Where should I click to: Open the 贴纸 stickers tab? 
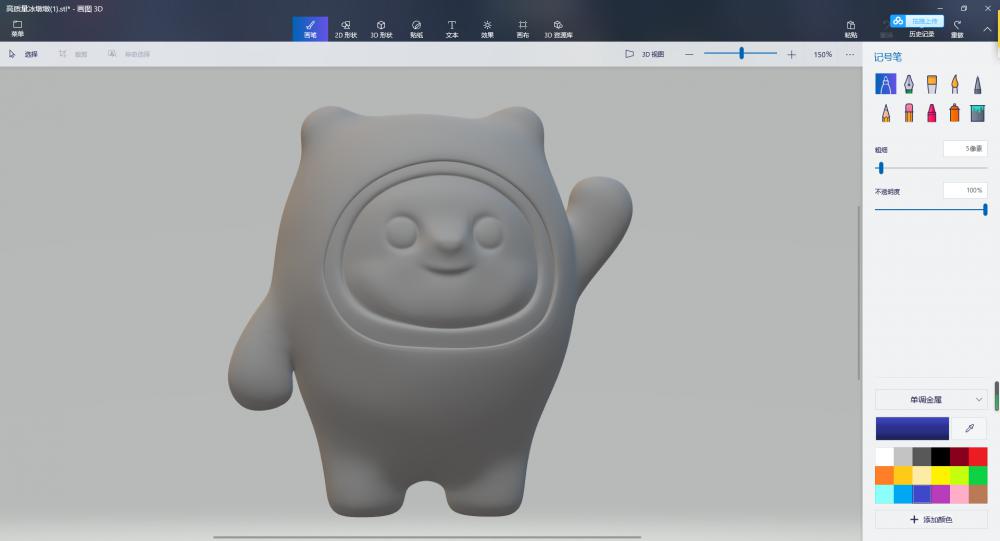coord(416,29)
